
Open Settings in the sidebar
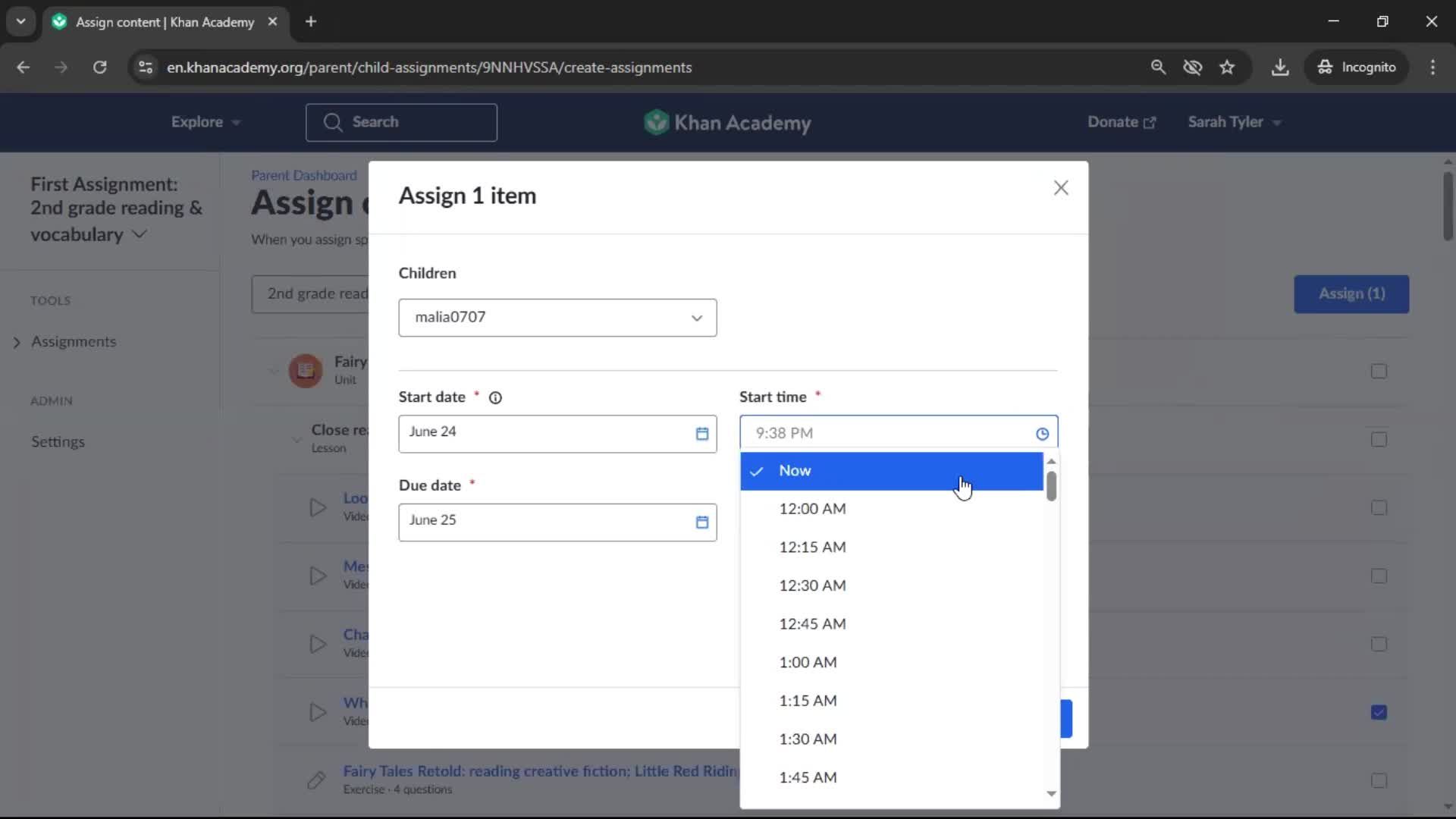[58, 442]
